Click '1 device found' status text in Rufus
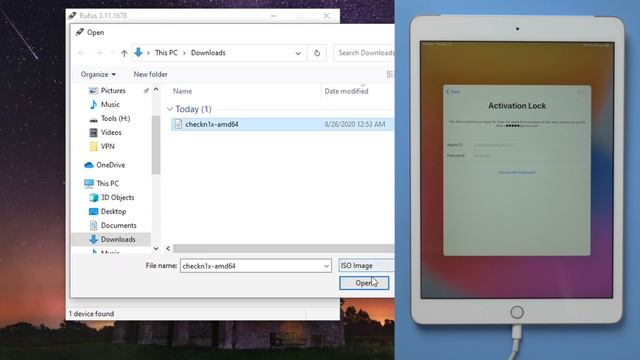This screenshot has width=640, height=360. point(91,313)
